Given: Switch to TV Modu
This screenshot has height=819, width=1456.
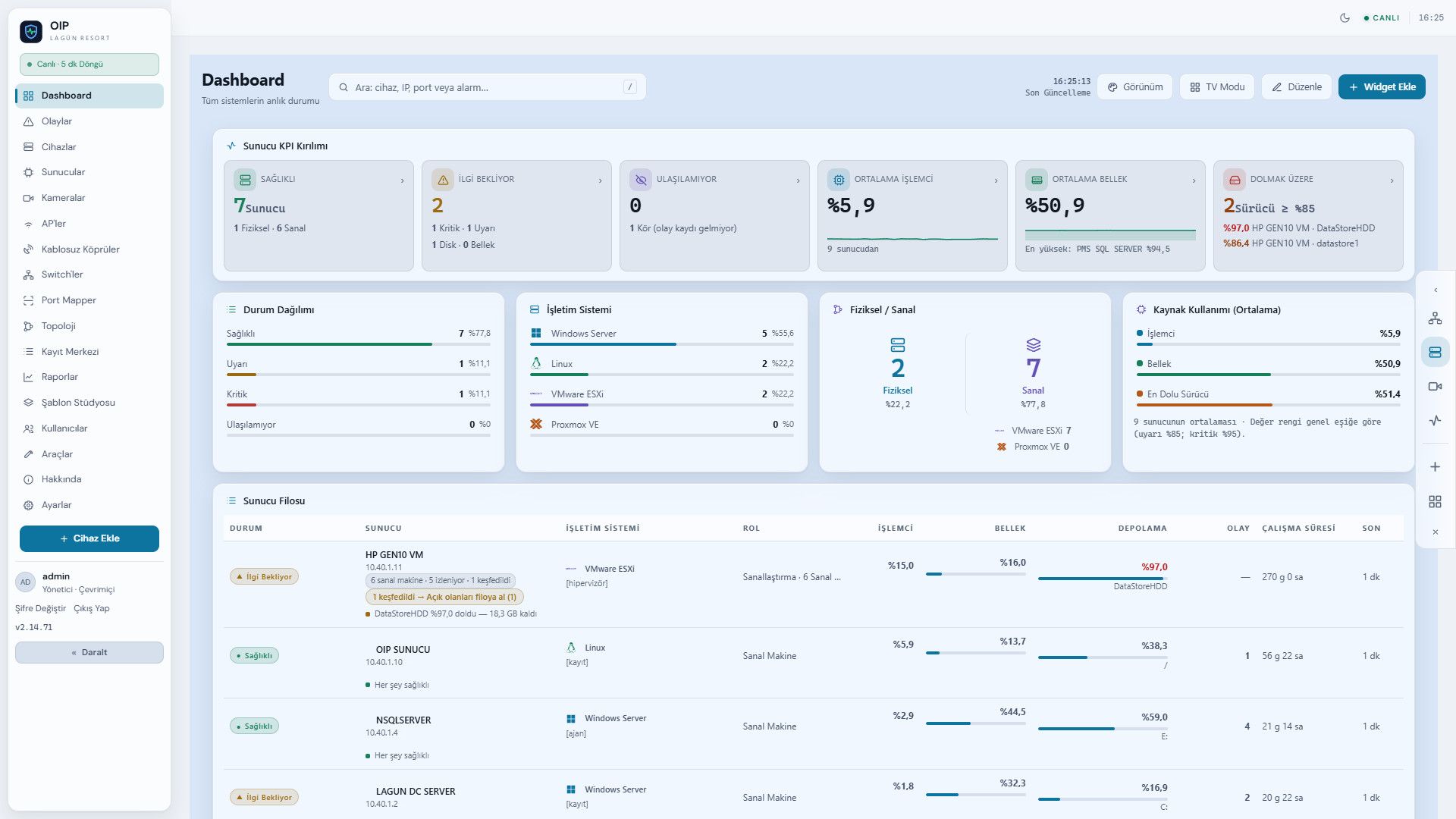Looking at the screenshot, I should coord(1216,87).
